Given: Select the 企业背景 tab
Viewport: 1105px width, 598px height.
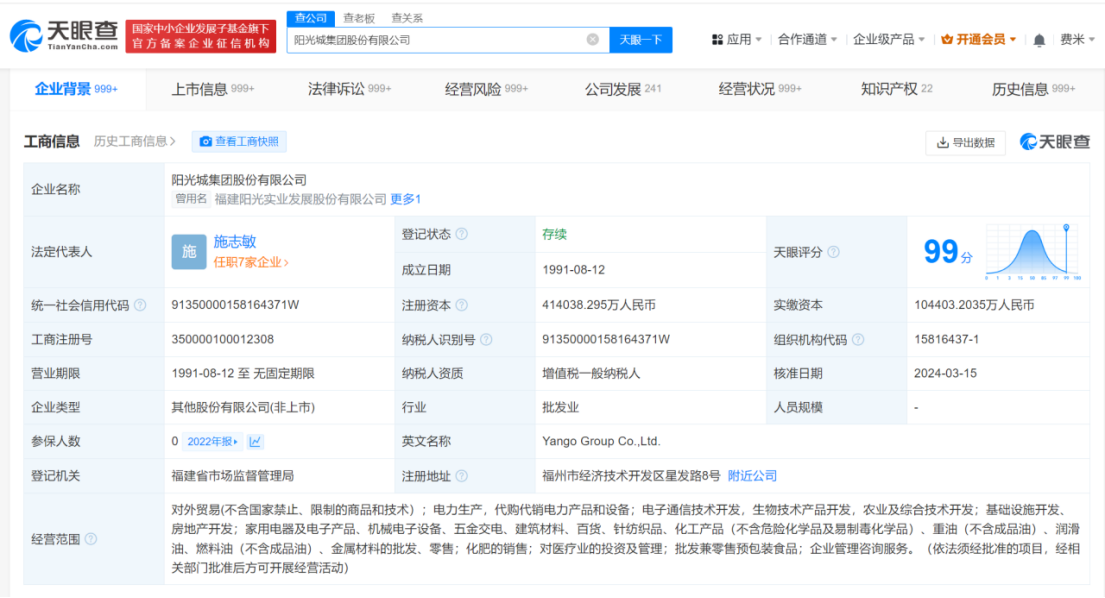Looking at the screenshot, I should 76,89.
